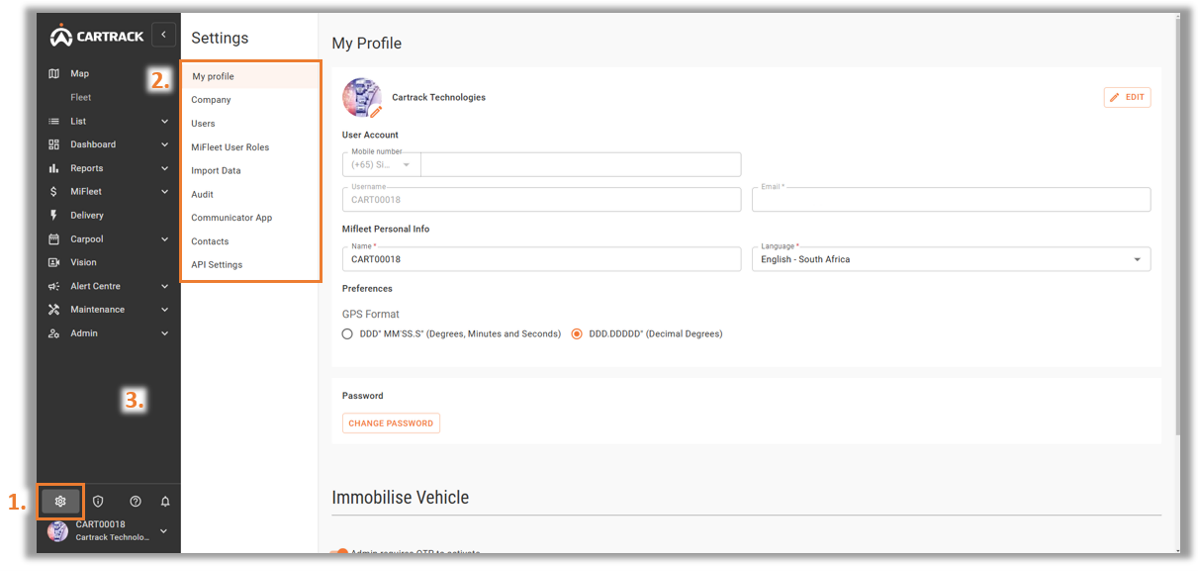Click the user avatar beside CART00018
1198x571 pixels.
coord(57,531)
